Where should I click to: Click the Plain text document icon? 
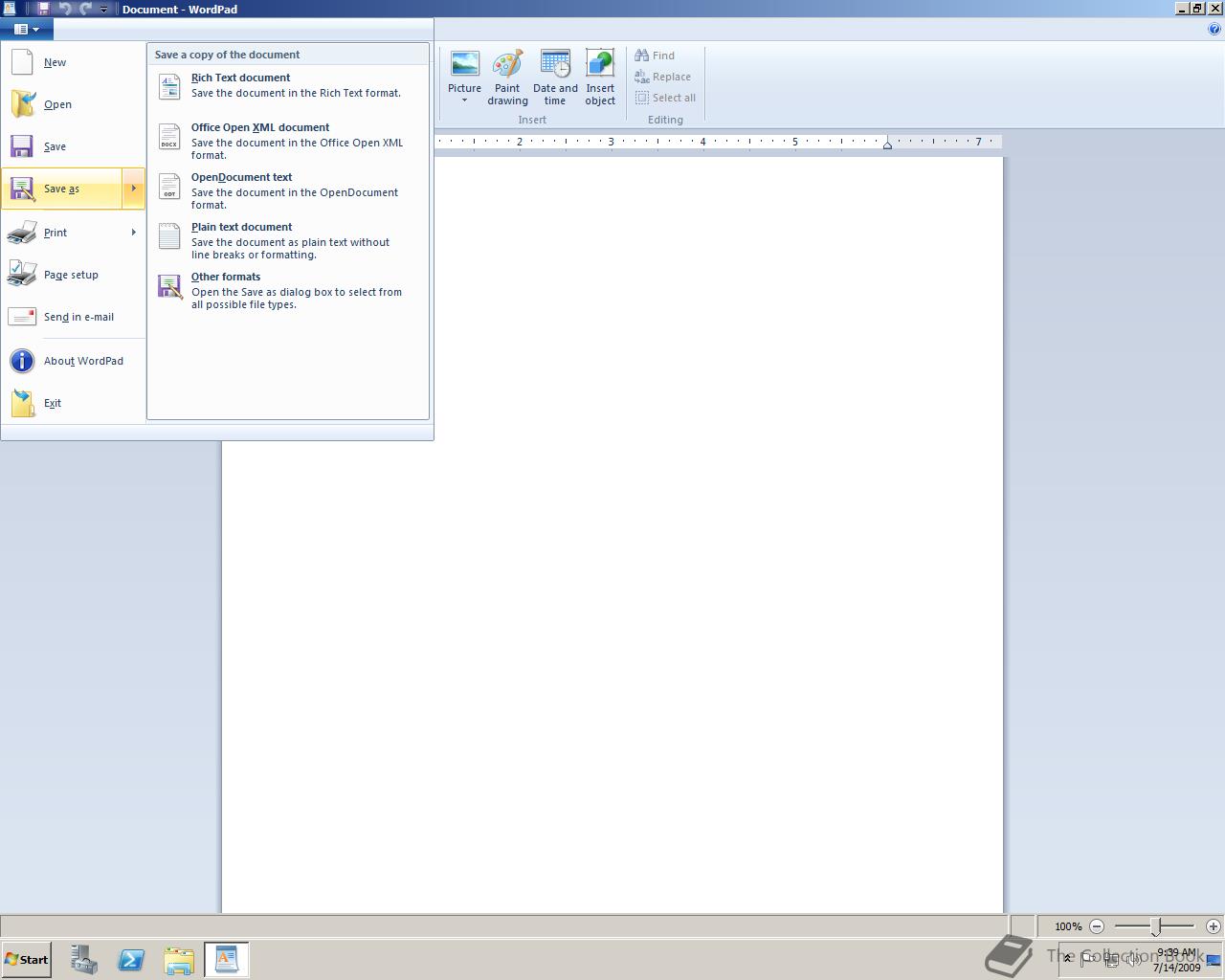169,235
